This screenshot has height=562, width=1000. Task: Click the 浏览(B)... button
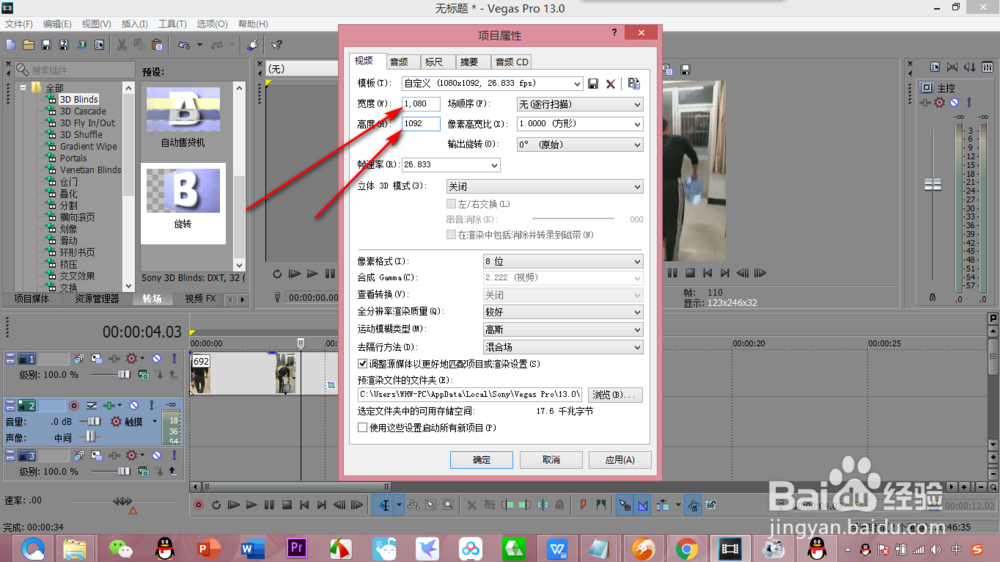(x=614, y=395)
